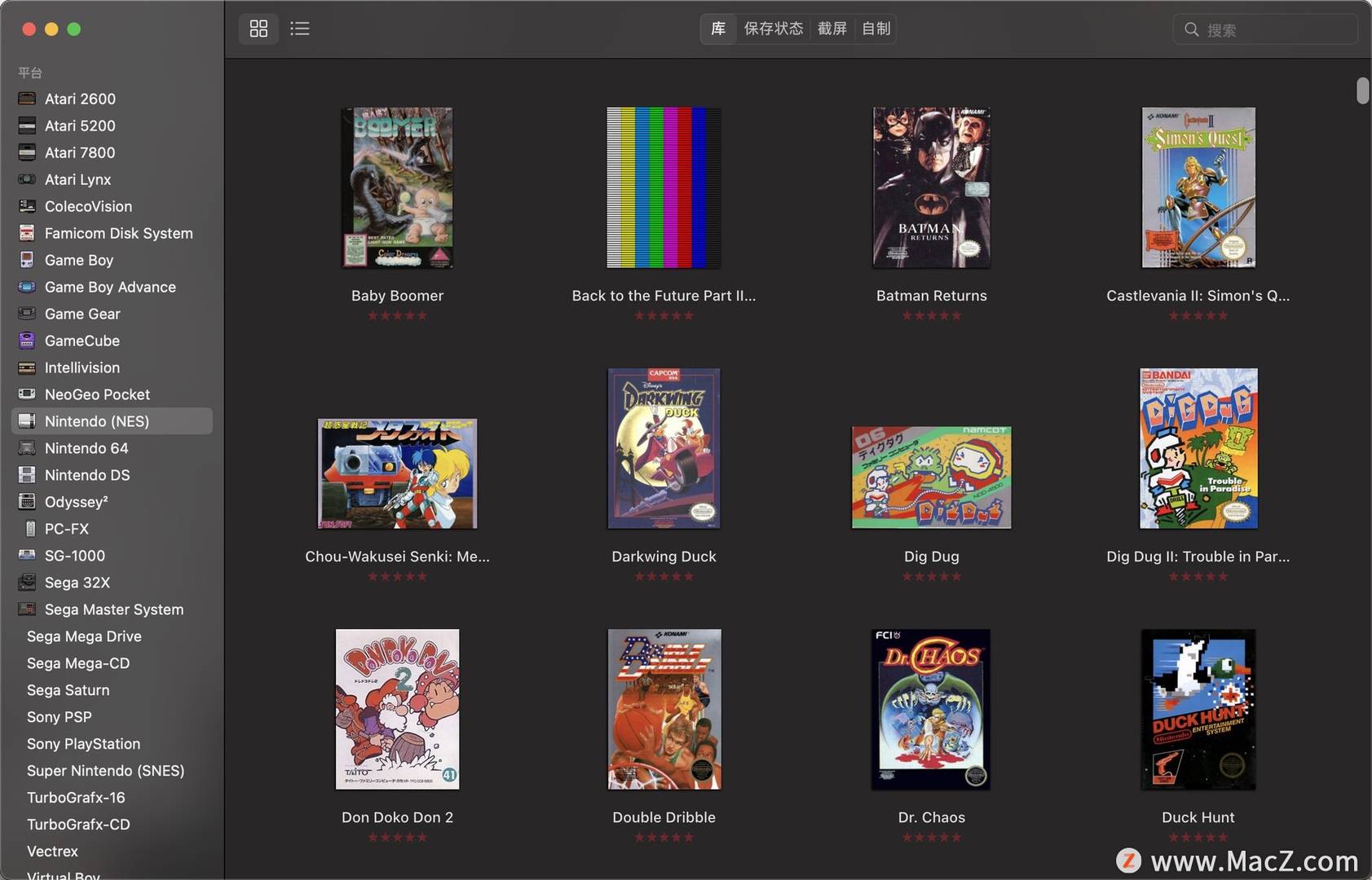The width and height of the screenshot is (1372, 880).
Task: Open Duck Hunt cover art
Action: 1198,709
